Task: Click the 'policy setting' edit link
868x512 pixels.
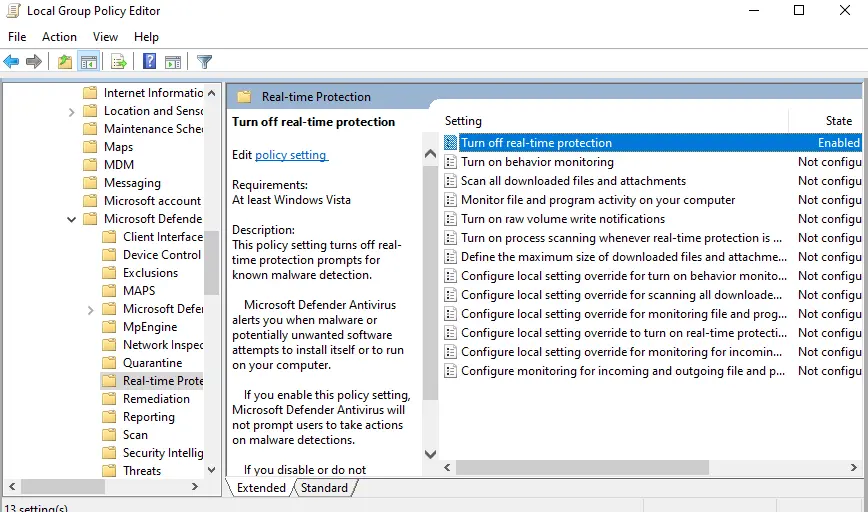Action: [291, 155]
